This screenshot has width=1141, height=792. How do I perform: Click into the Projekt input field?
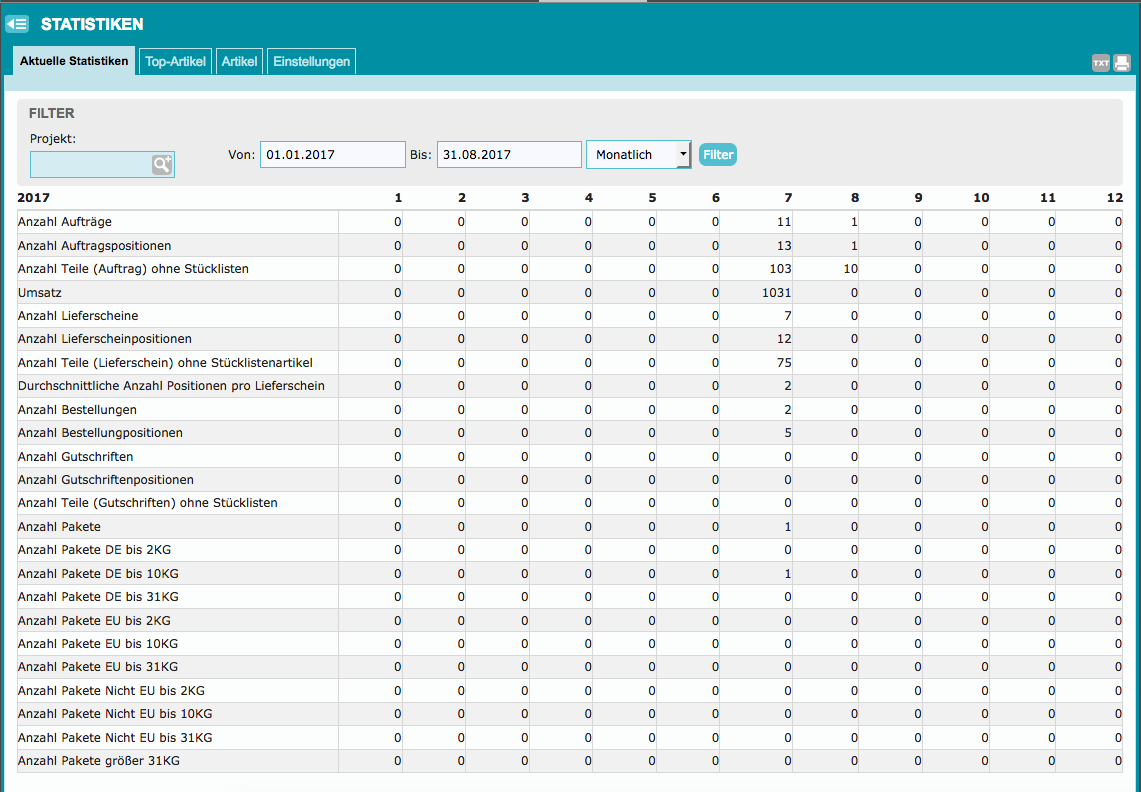point(90,165)
